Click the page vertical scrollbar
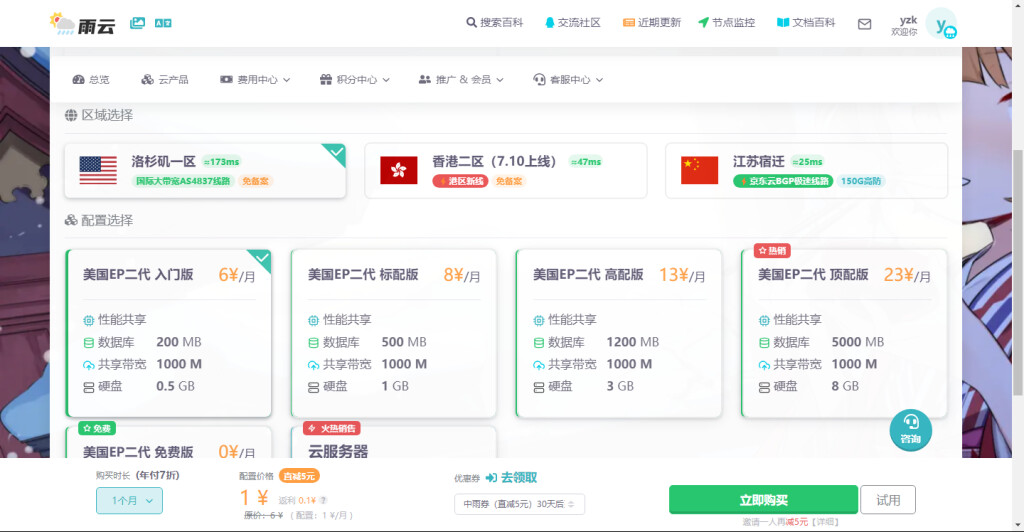The image size is (1024, 532). [x=1017, y=271]
